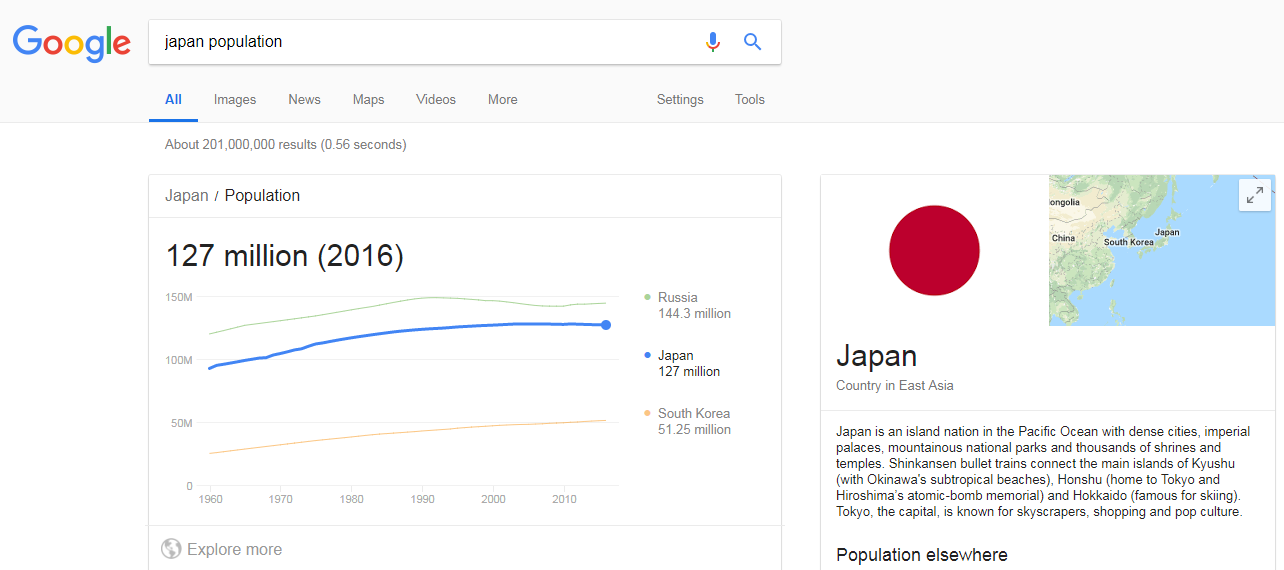
Task: Switch to the Images tab
Action: coord(235,100)
